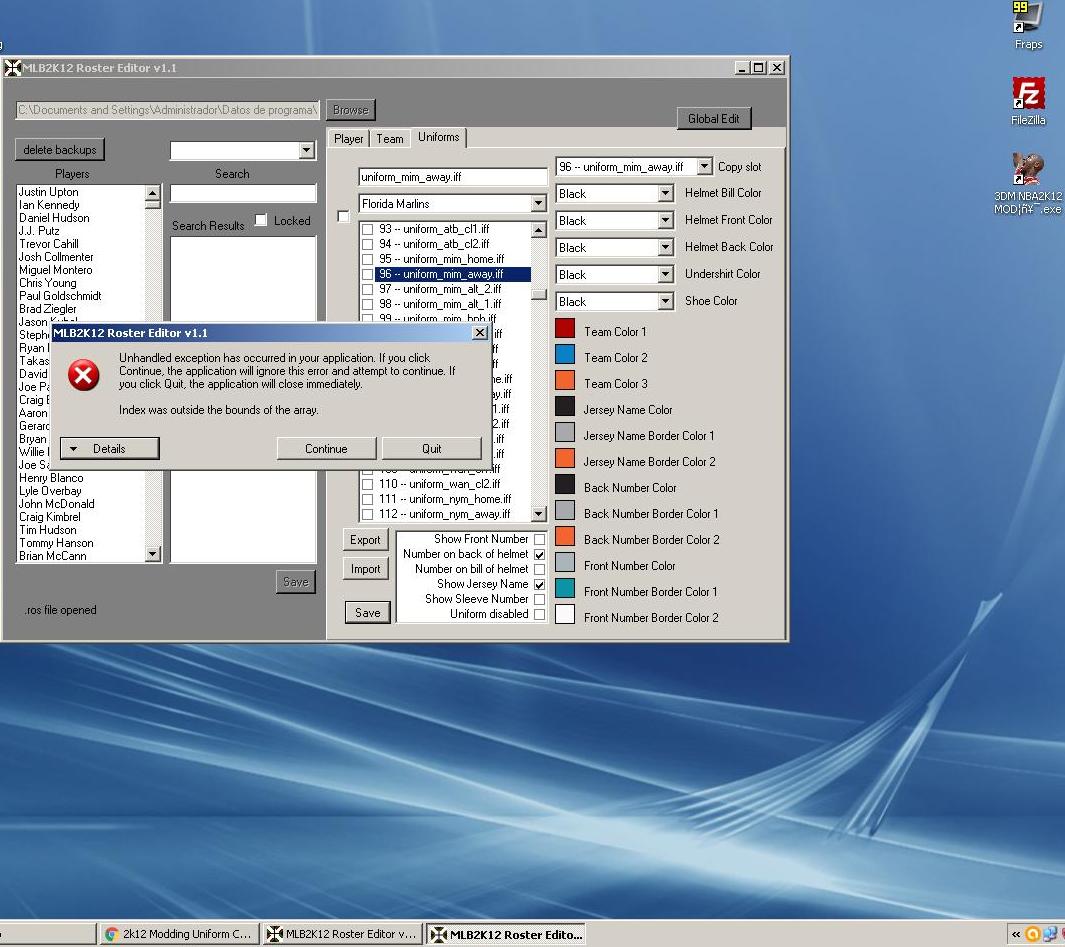This screenshot has height=947, width=1065.
Task: Select 111 uniform_nym_home.iff list row
Action: pyautogui.click(x=445, y=499)
